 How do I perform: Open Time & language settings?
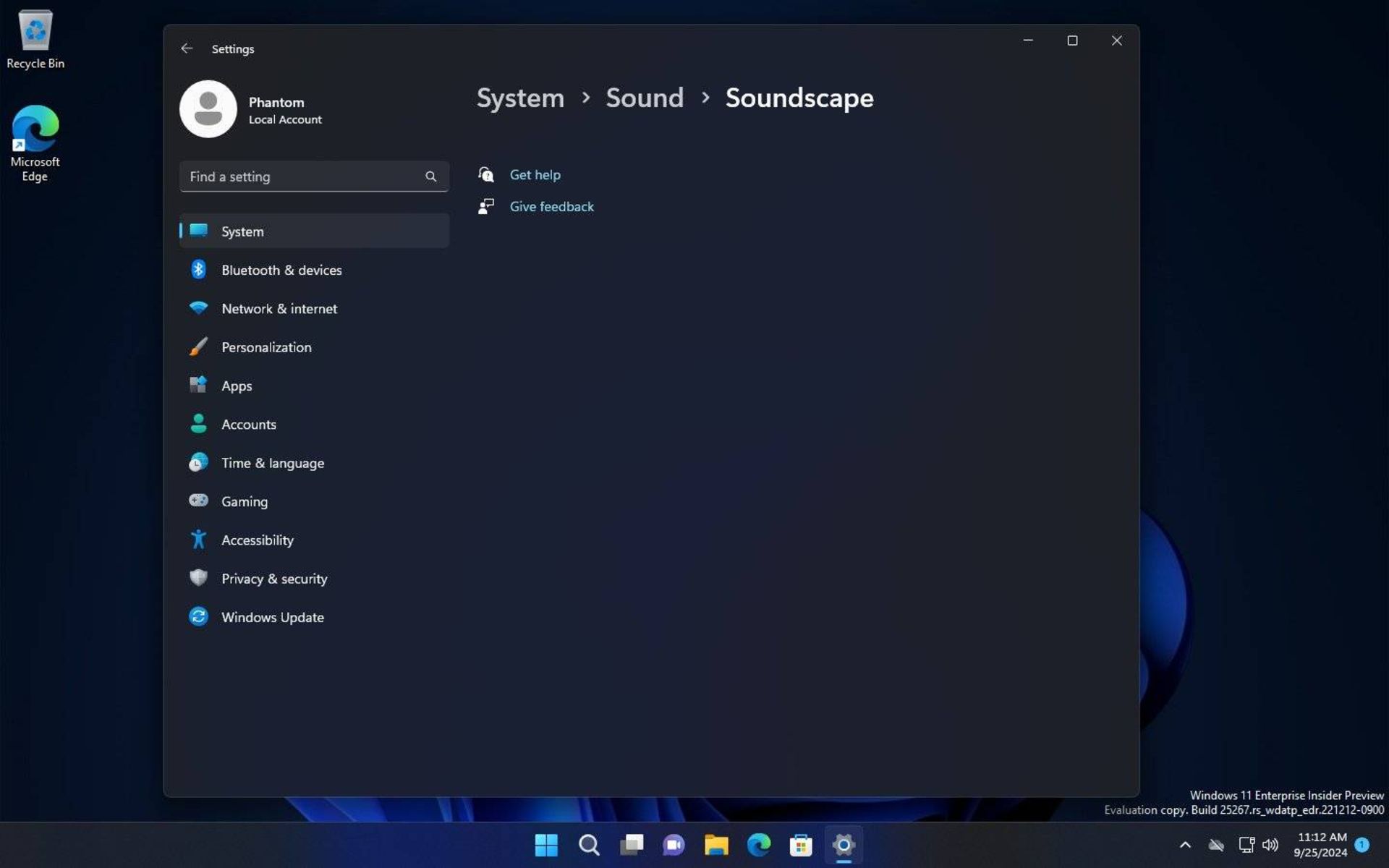(x=272, y=463)
